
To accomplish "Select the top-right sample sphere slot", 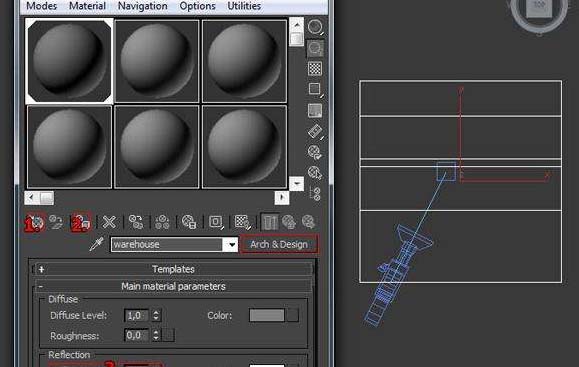I will (x=244, y=61).
